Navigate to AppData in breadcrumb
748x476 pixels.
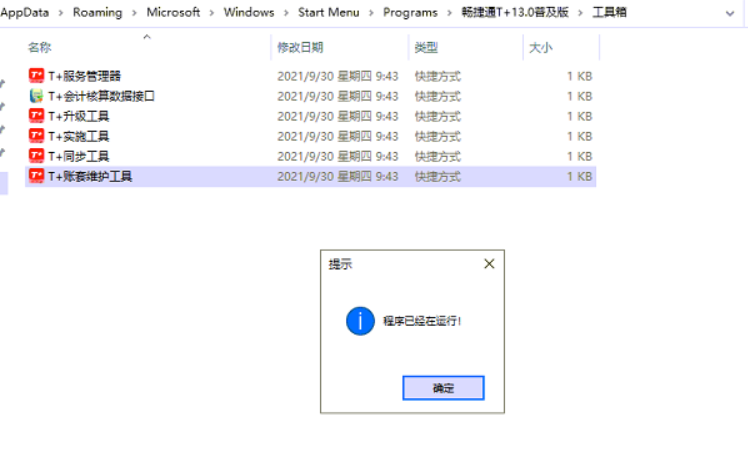coord(24,12)
